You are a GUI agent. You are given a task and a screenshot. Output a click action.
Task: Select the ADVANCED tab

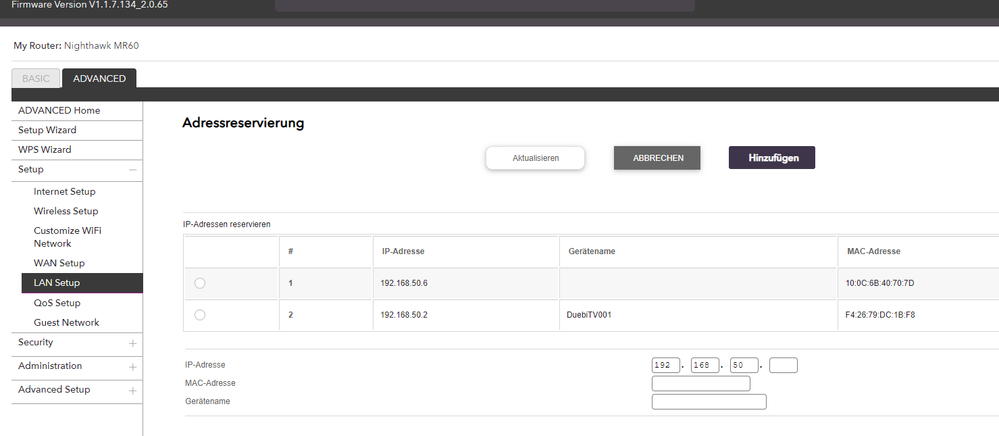[99, 78]
